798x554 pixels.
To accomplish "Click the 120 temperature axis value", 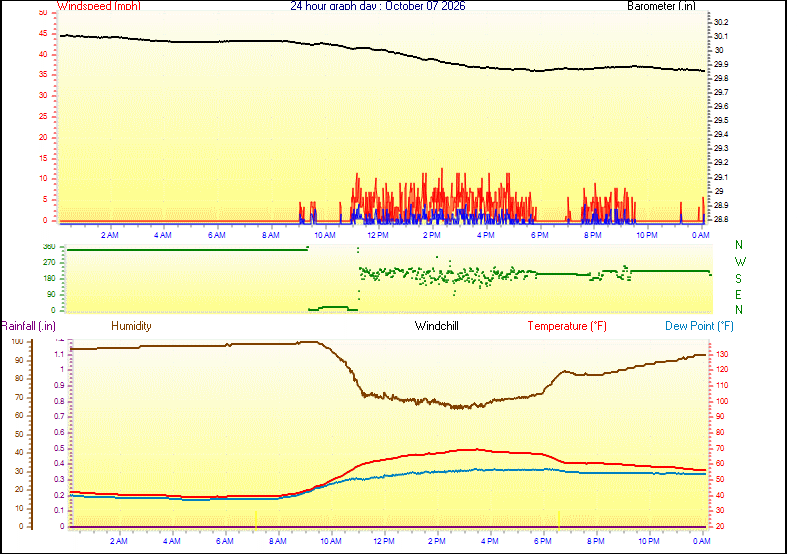I will pyautogui.click(x=722, y=370).
